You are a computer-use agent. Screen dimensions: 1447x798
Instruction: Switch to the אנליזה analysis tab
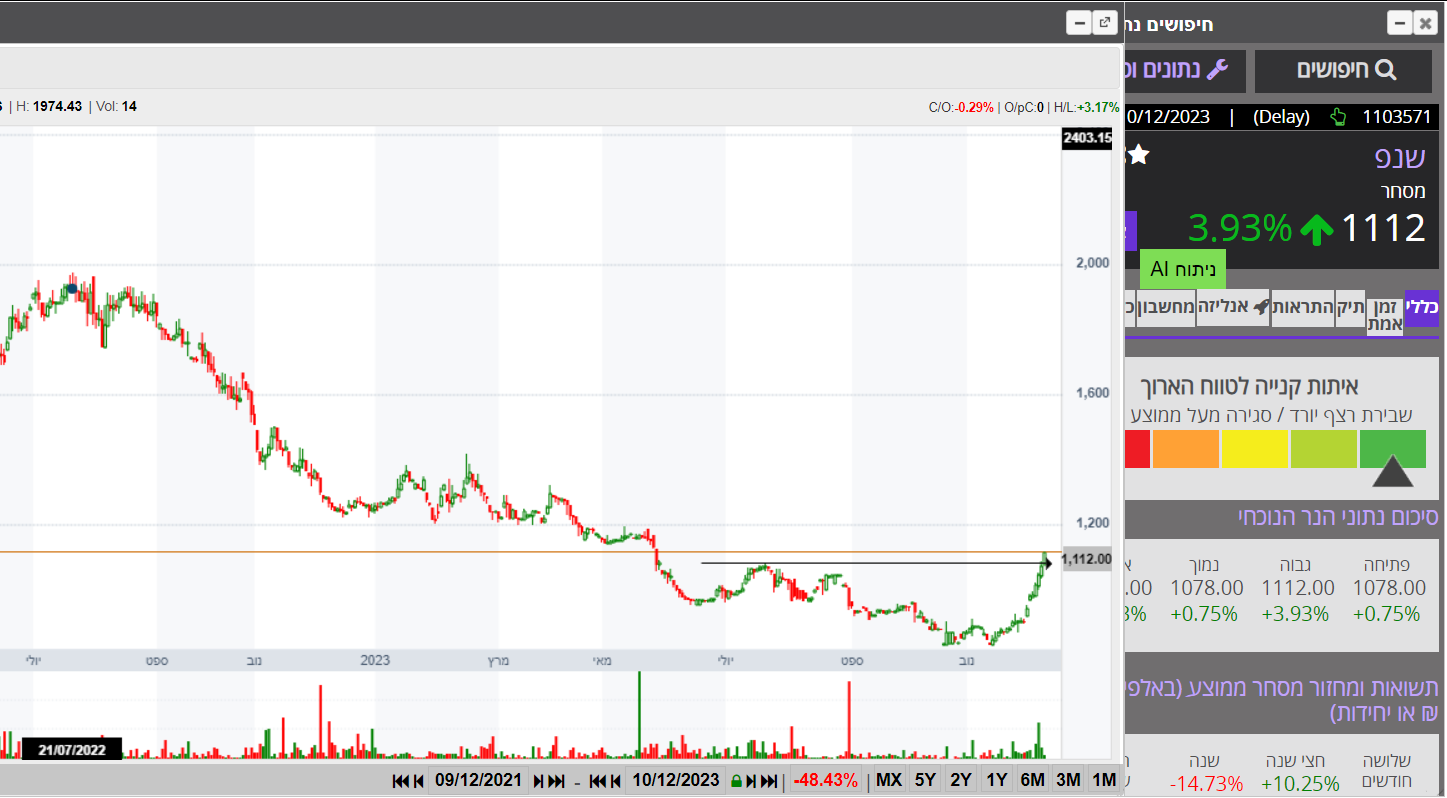[x=1233, y=307]
